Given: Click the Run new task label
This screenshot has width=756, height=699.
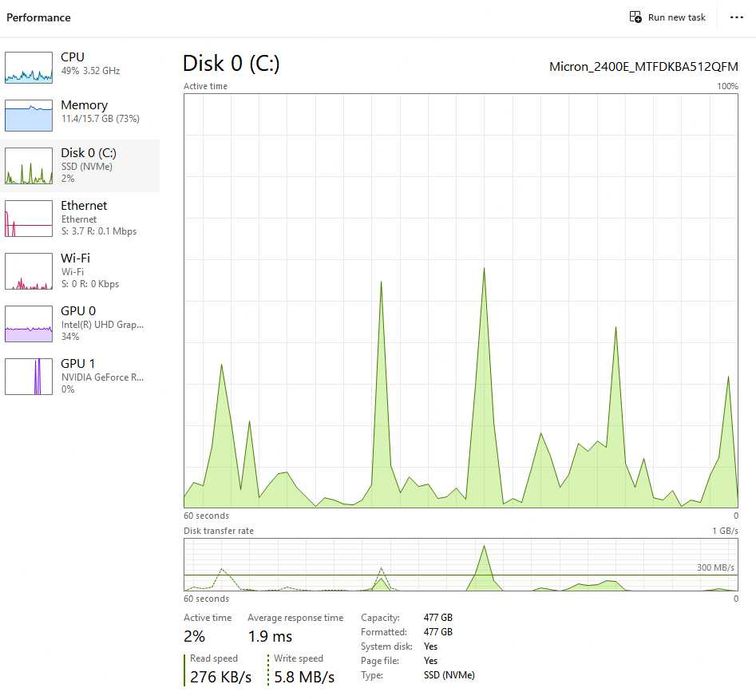Looking at the screenshot, I should (x=676, y=17).
